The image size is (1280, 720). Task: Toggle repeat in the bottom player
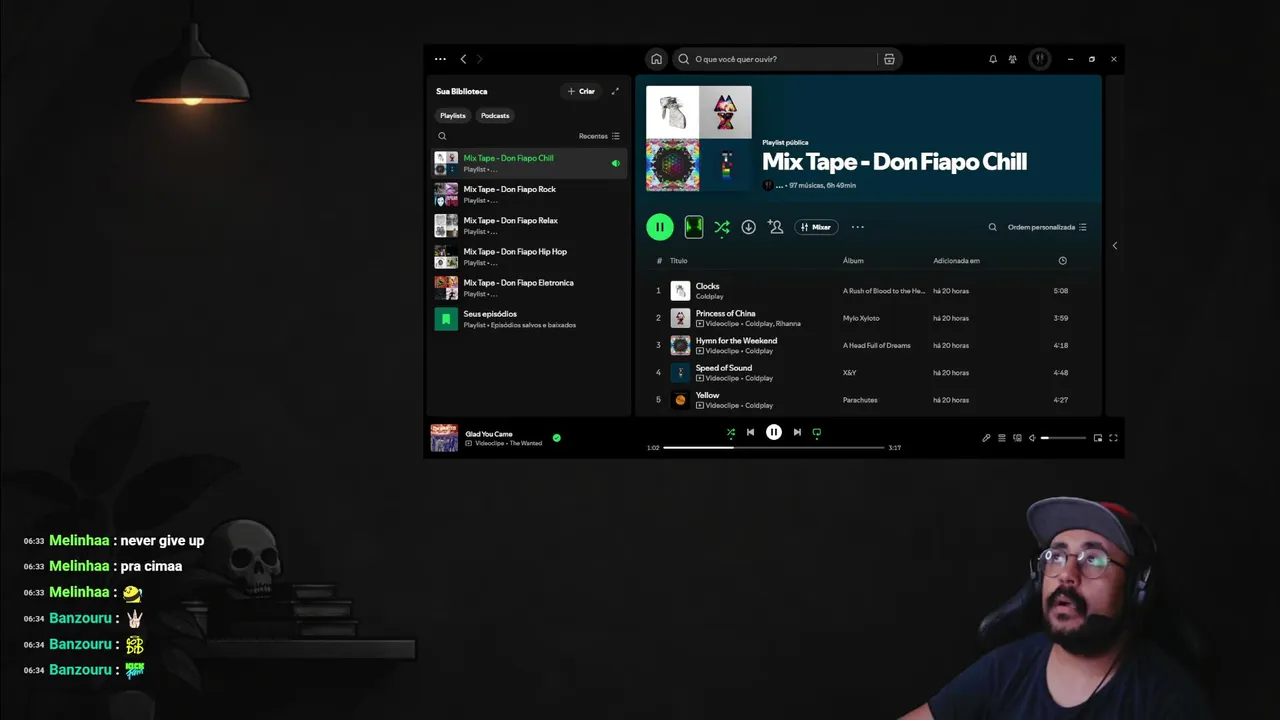click(817, 433)
